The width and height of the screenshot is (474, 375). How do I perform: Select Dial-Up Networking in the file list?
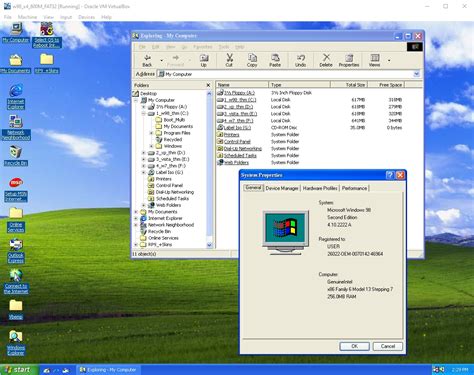[239, 149]
